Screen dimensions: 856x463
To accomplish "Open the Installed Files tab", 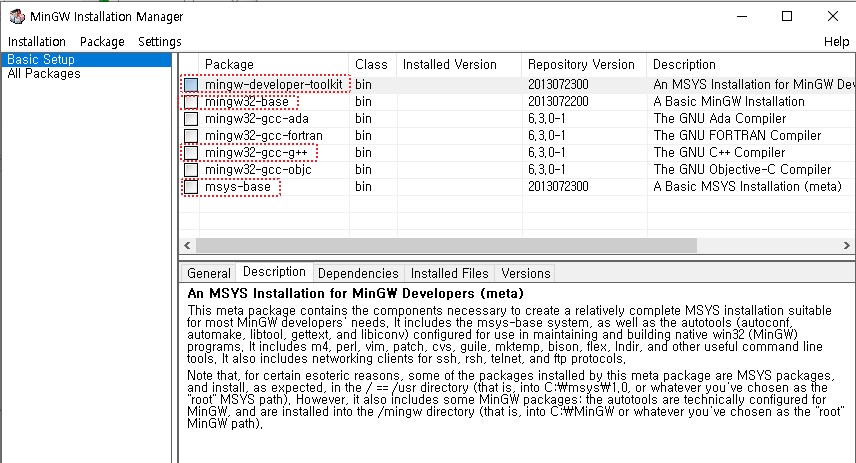I will click(x=449, y=273).
